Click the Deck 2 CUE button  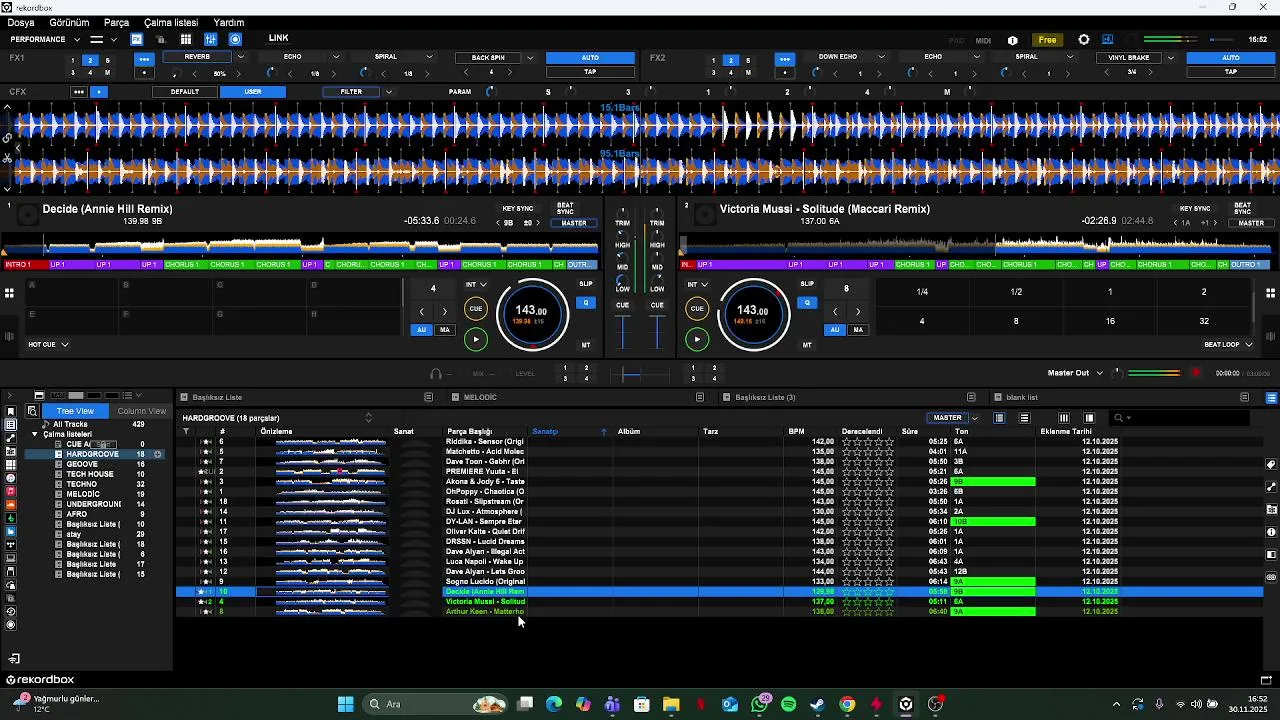[x=697, y=309]
